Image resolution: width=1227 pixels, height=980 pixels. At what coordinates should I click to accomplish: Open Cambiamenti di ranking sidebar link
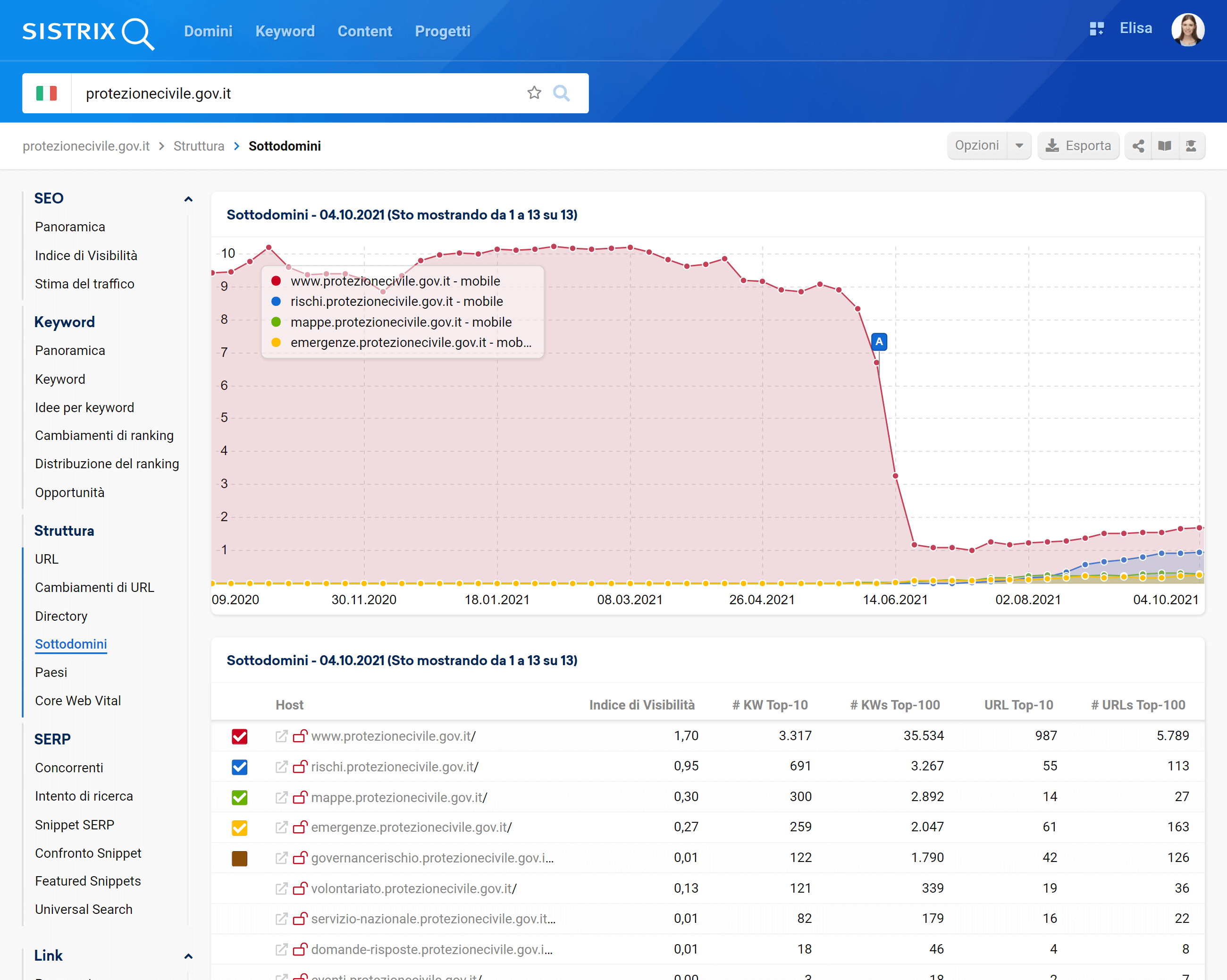[x=104, y=436]
